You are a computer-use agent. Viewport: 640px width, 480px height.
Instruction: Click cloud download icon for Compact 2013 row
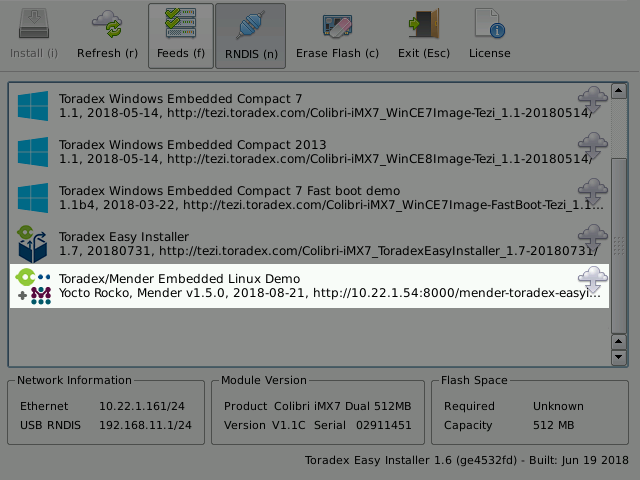[x=593, y=146]
